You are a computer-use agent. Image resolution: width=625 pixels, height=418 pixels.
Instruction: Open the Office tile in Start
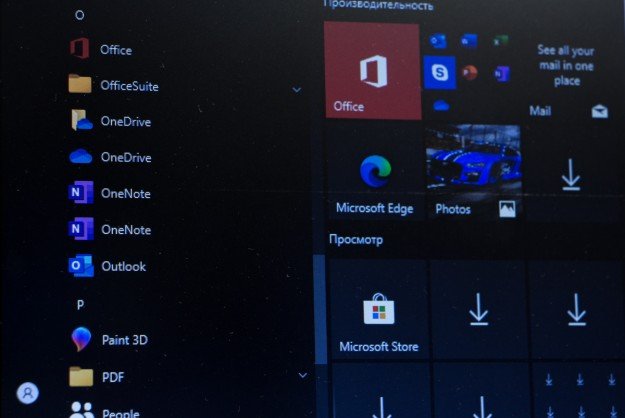pos(372,72)
